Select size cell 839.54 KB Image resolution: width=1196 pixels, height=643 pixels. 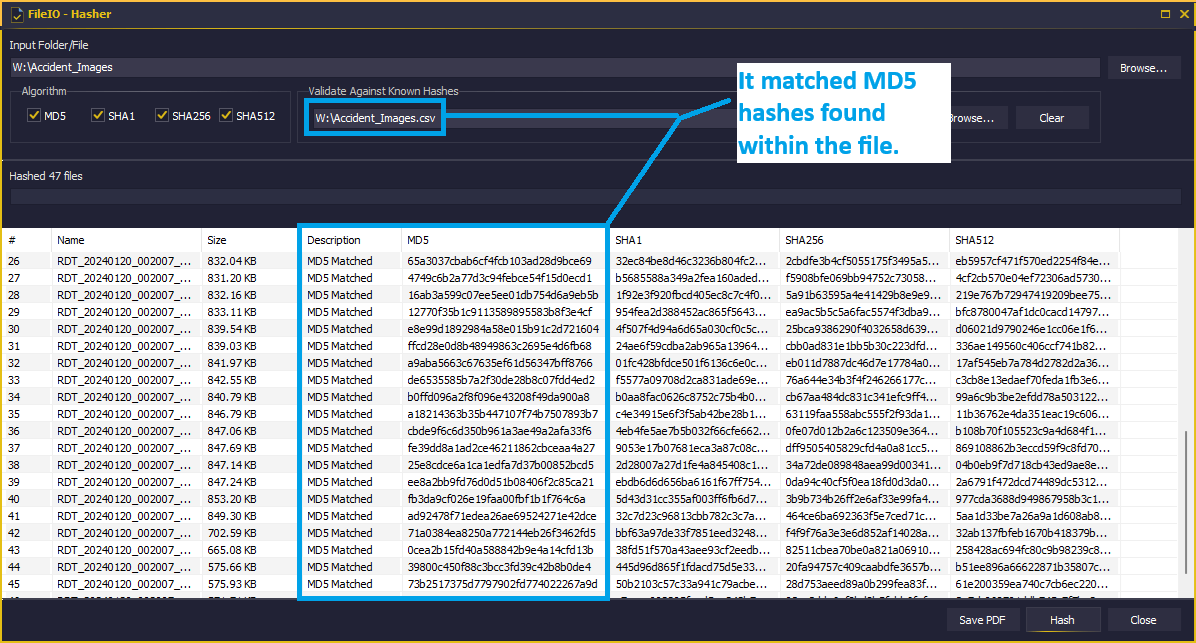pos(232,329)
